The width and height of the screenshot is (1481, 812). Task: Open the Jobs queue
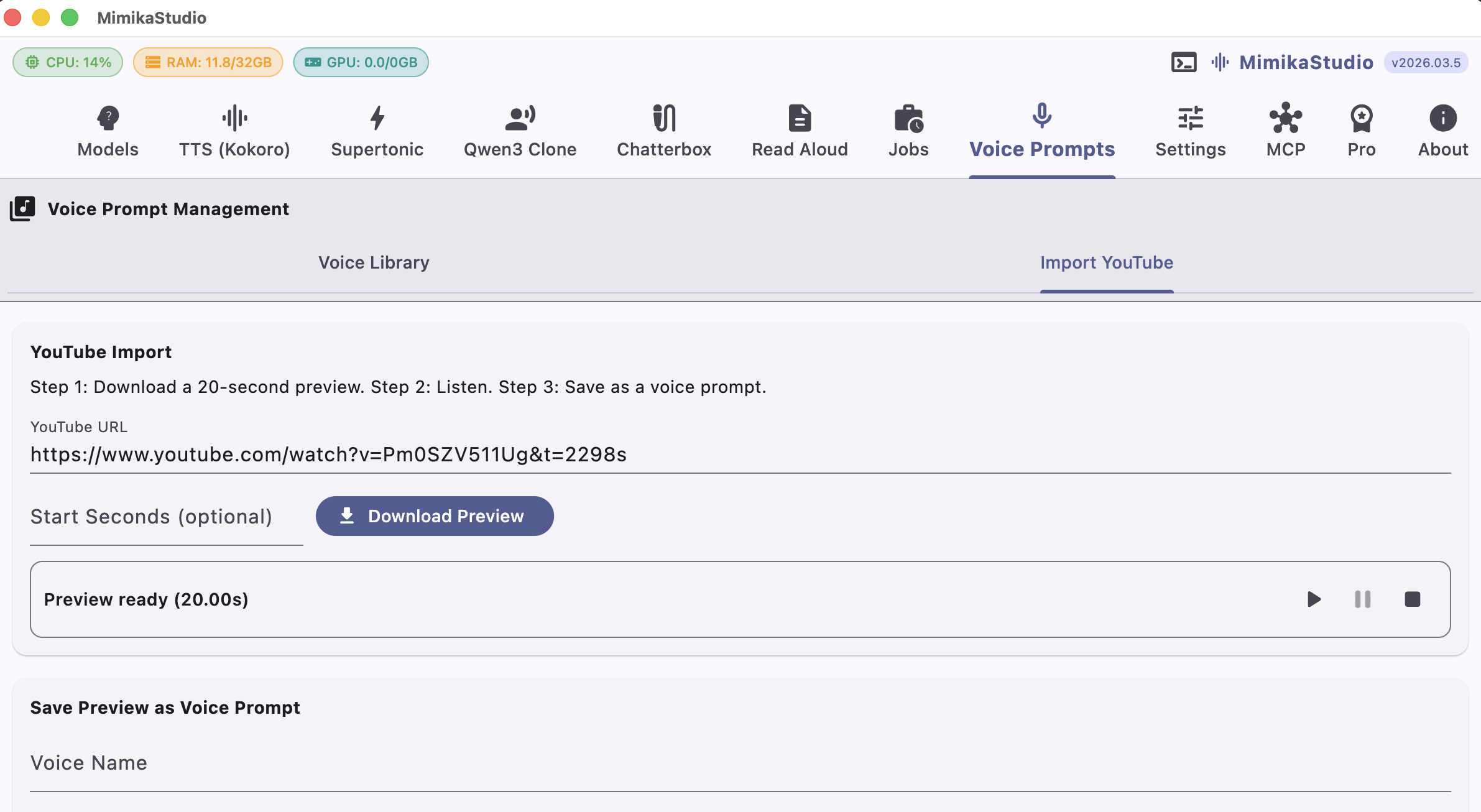coord(908,131)
